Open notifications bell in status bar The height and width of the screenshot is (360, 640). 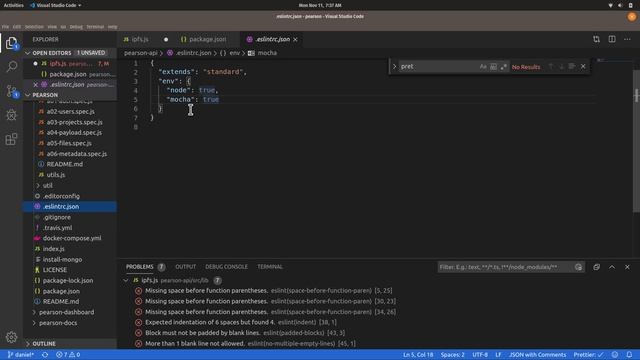[629, 355]
